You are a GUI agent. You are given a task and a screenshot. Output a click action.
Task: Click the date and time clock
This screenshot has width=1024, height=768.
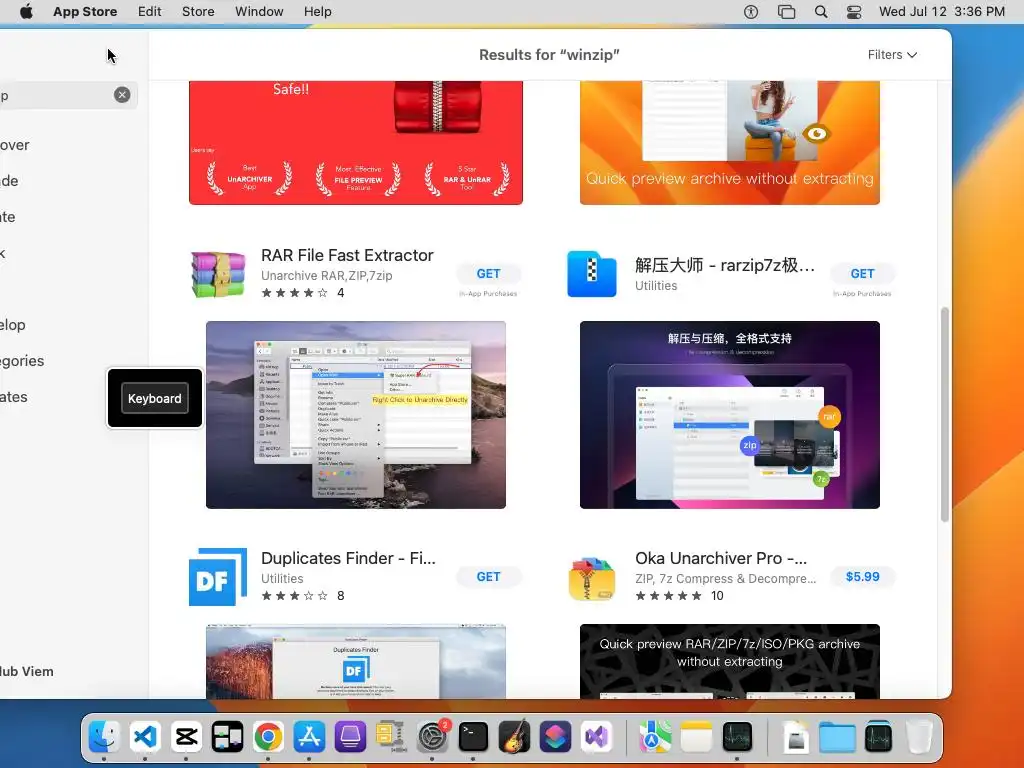pyautogui.click(x=942, y=11)
